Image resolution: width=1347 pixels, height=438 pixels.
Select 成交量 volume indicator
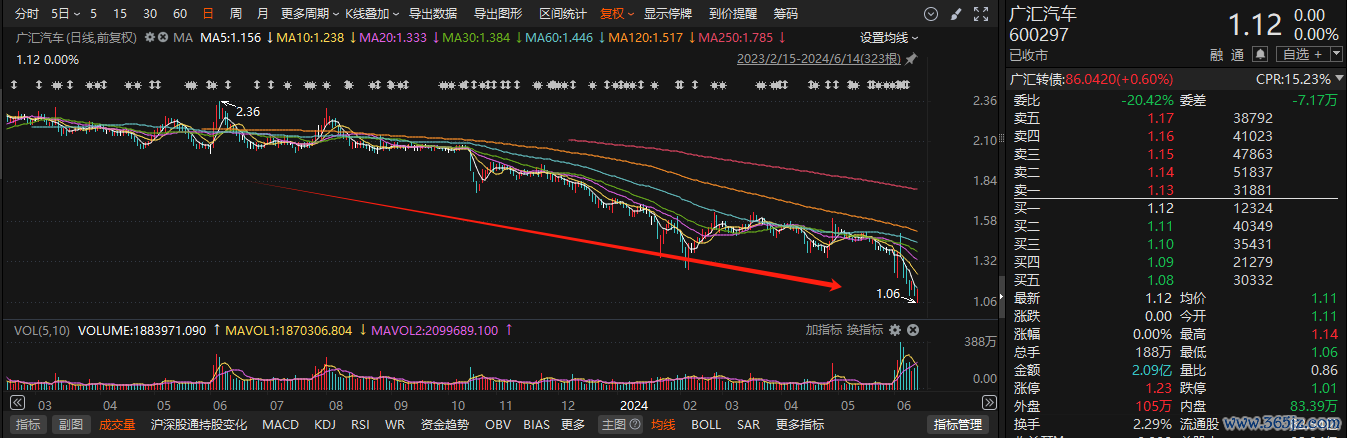(x=117, y=424)
